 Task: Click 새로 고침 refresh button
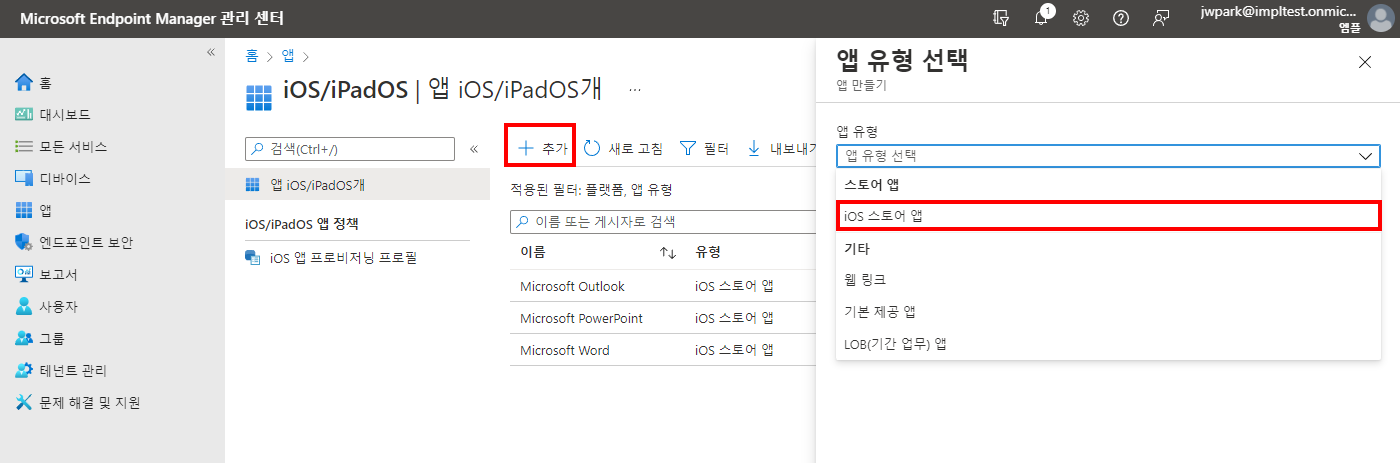(623, 149)
